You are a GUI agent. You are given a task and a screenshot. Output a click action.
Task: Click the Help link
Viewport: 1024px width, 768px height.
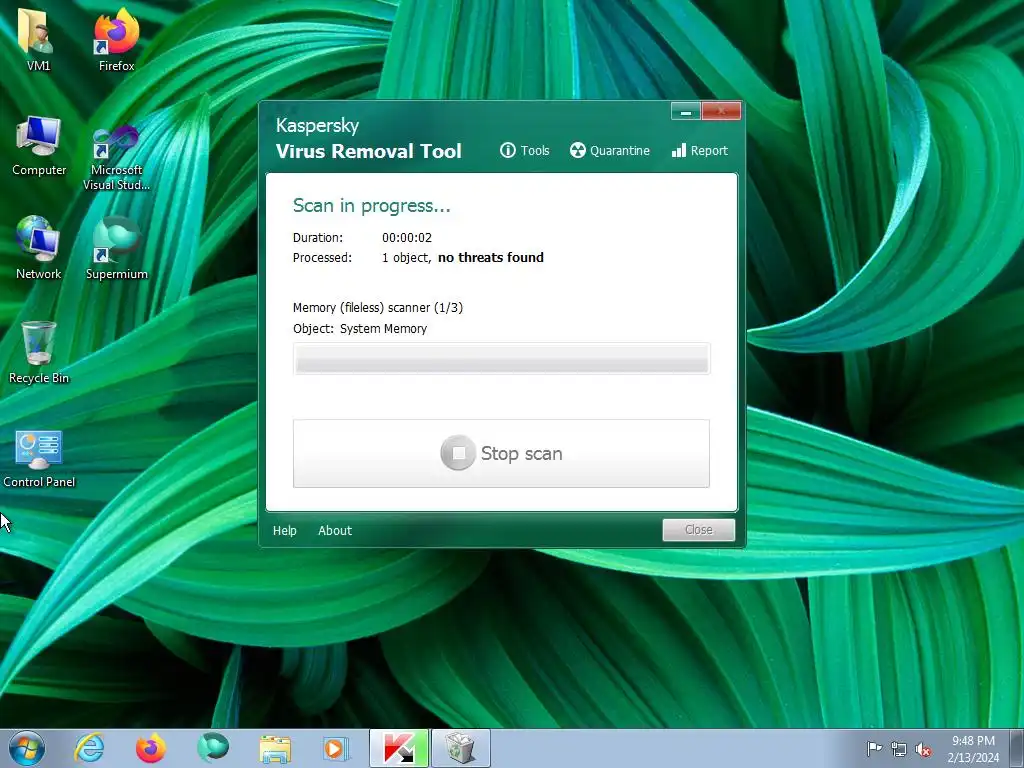click(285, 530)
